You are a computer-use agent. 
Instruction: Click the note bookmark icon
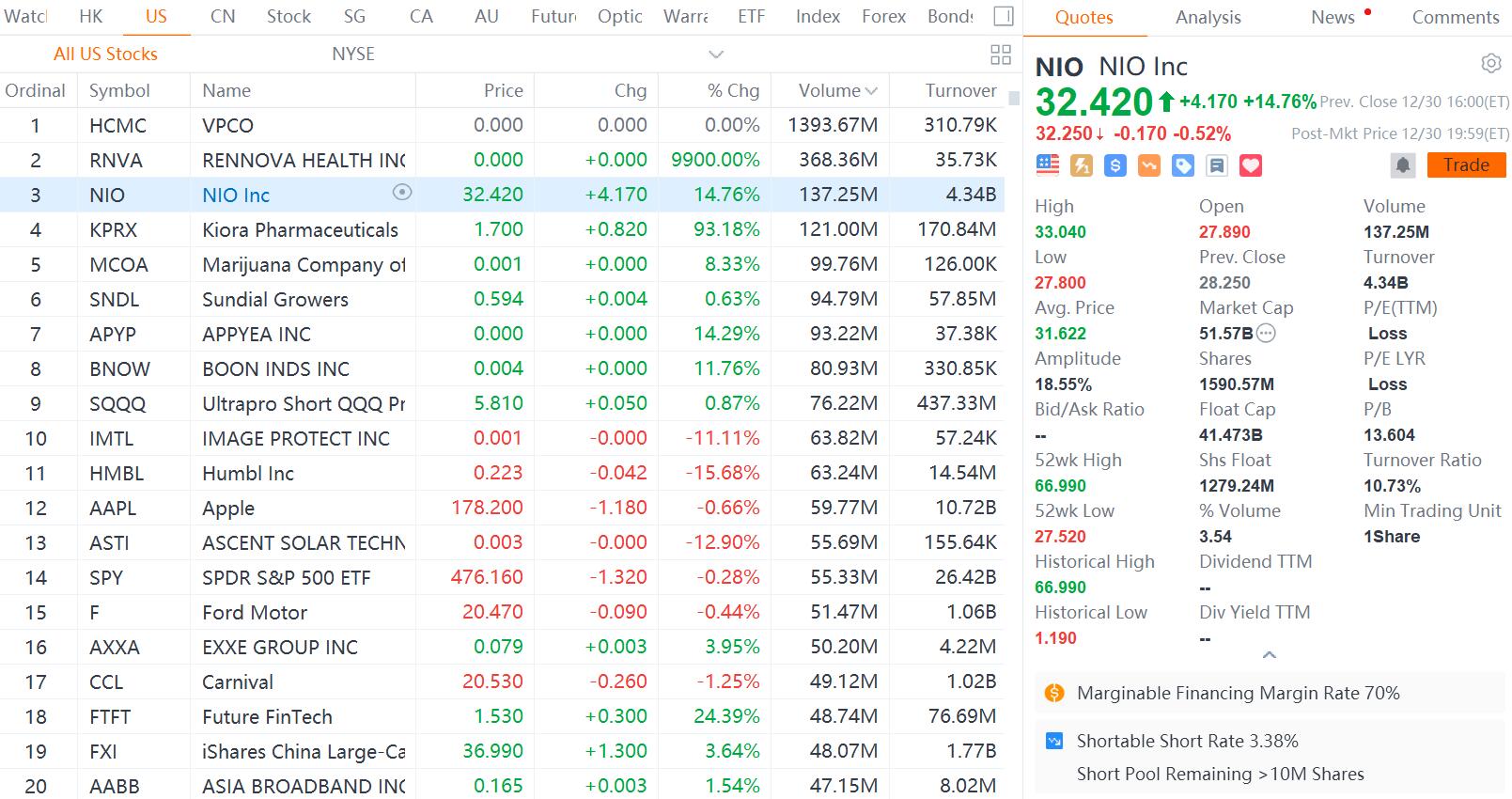pos(1217,165)
